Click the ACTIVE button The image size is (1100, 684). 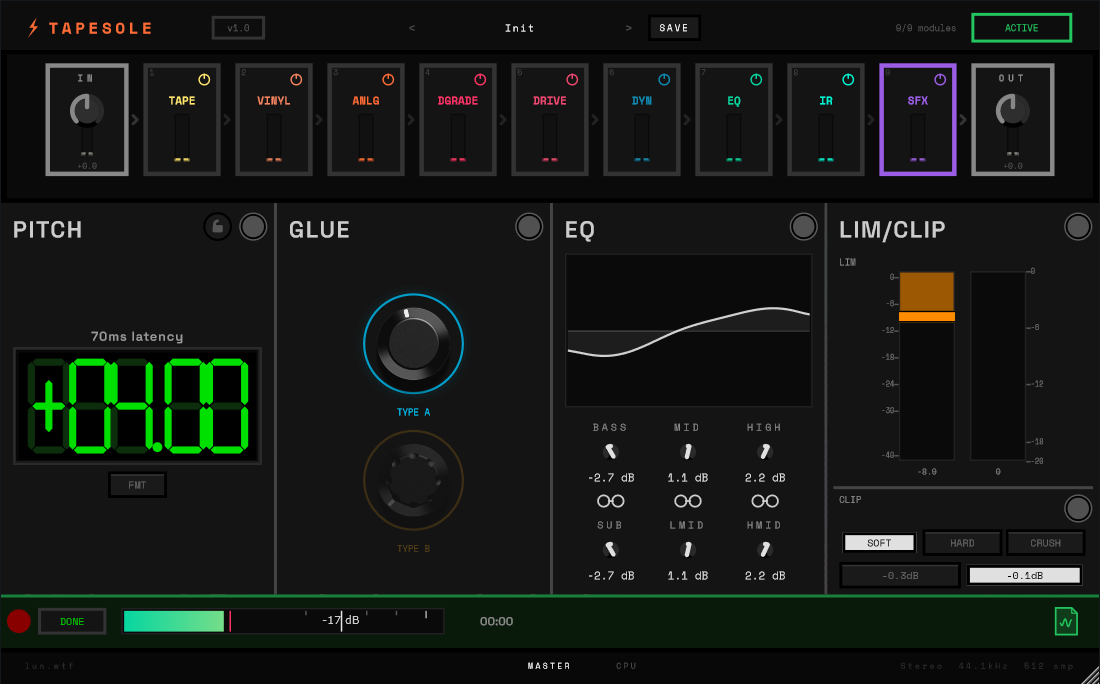tap(1021, 28)
